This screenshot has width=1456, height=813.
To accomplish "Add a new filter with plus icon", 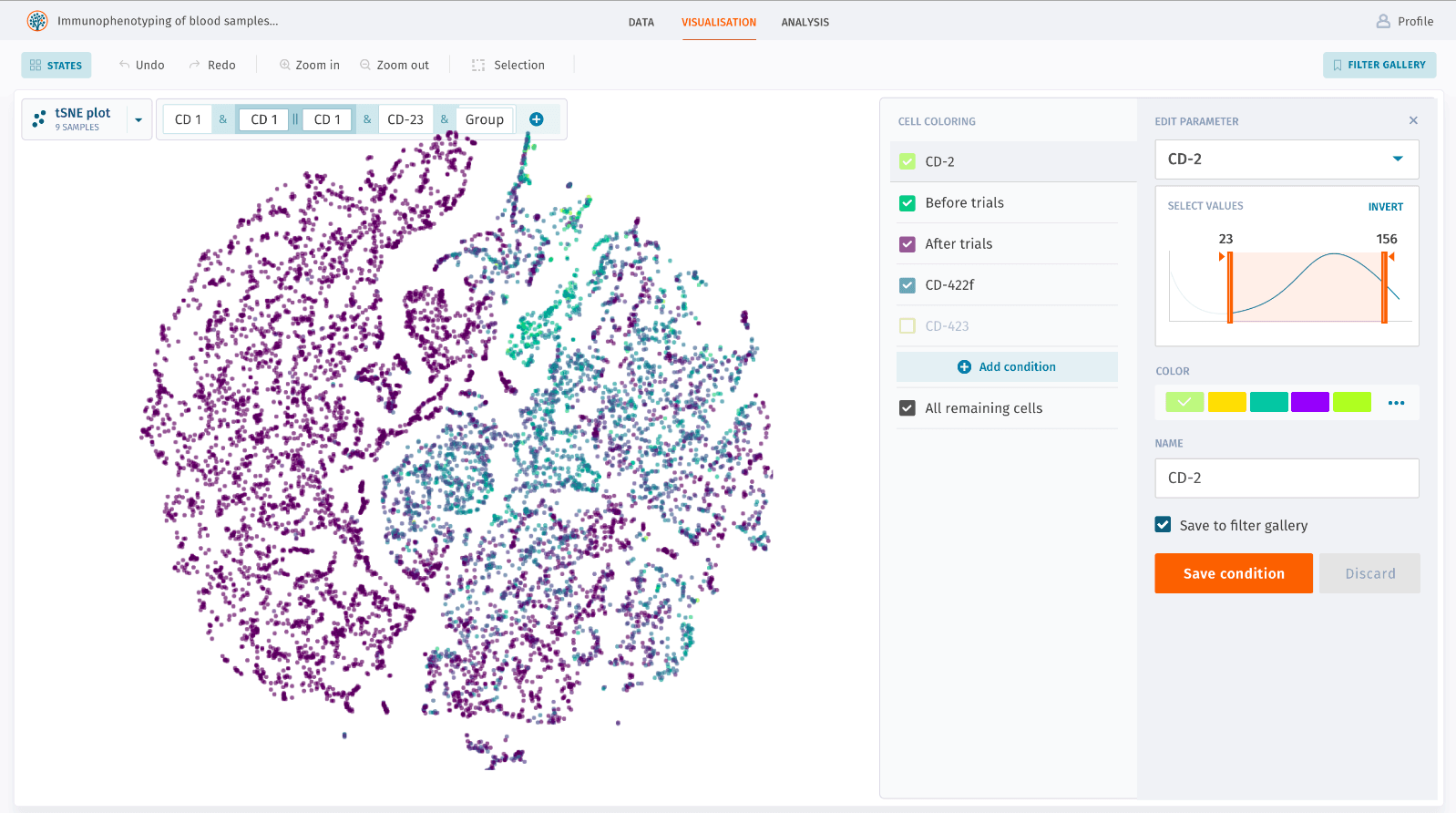I will (x=537, y=119).
